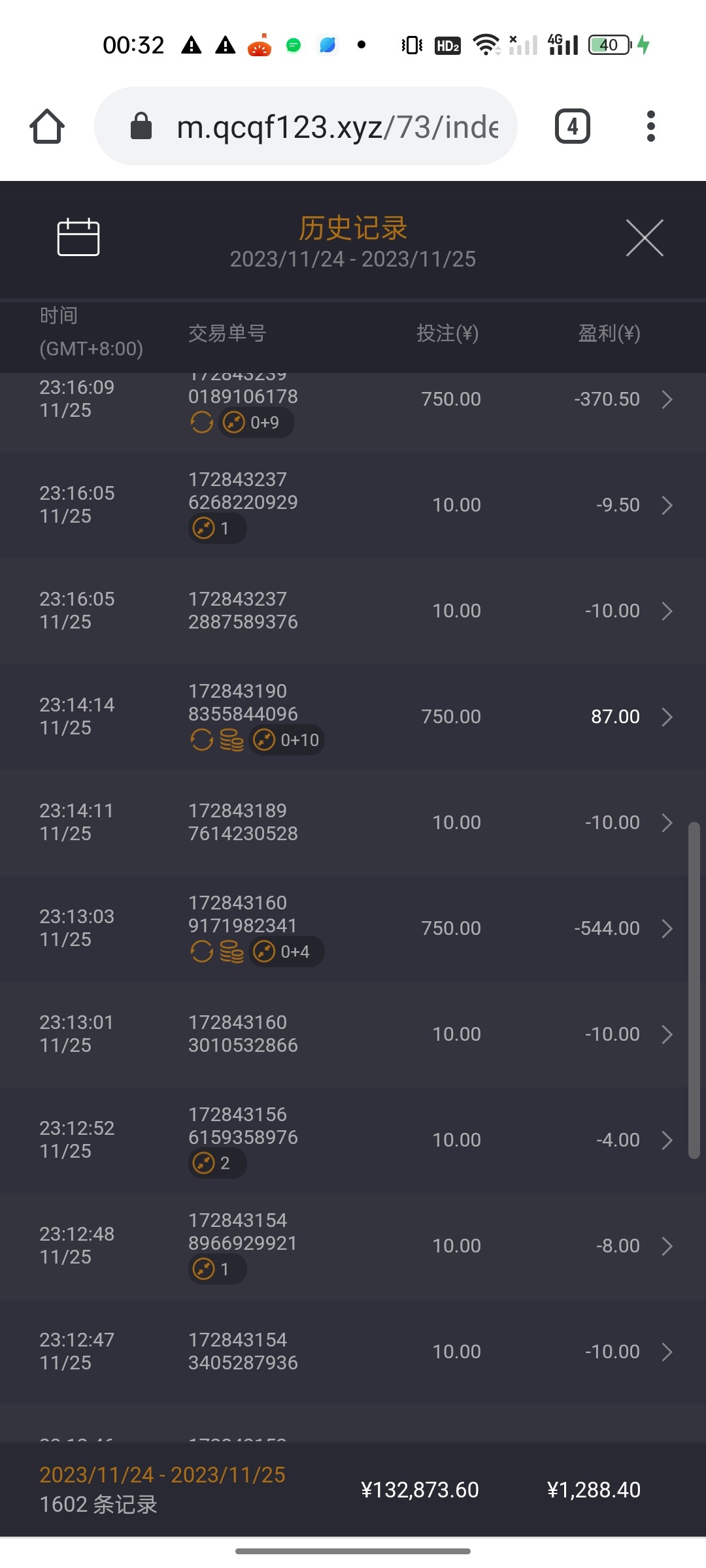Open the calendar date picker icon
The image size is (706, 1568).
(78, 237)
